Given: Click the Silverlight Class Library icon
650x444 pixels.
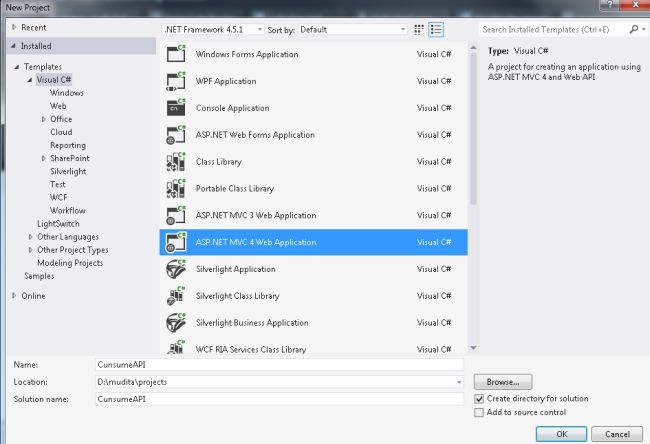Looking at the screenshot, I should click(176, 296).
